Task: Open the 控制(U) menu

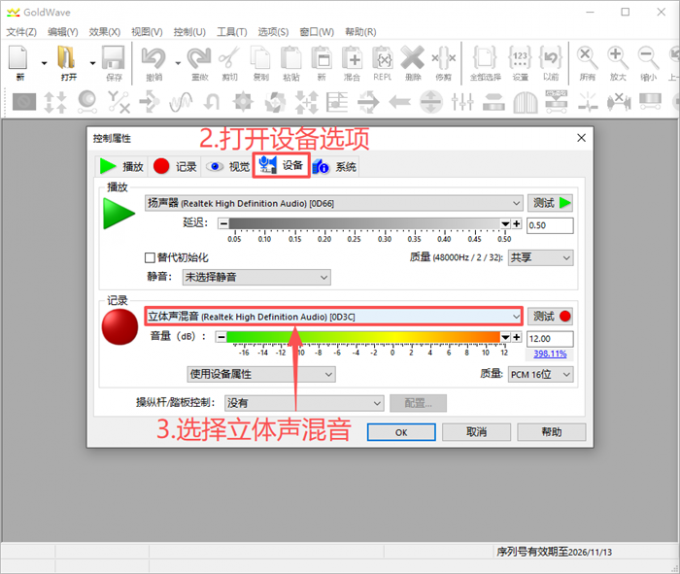Action: point(190,32)
